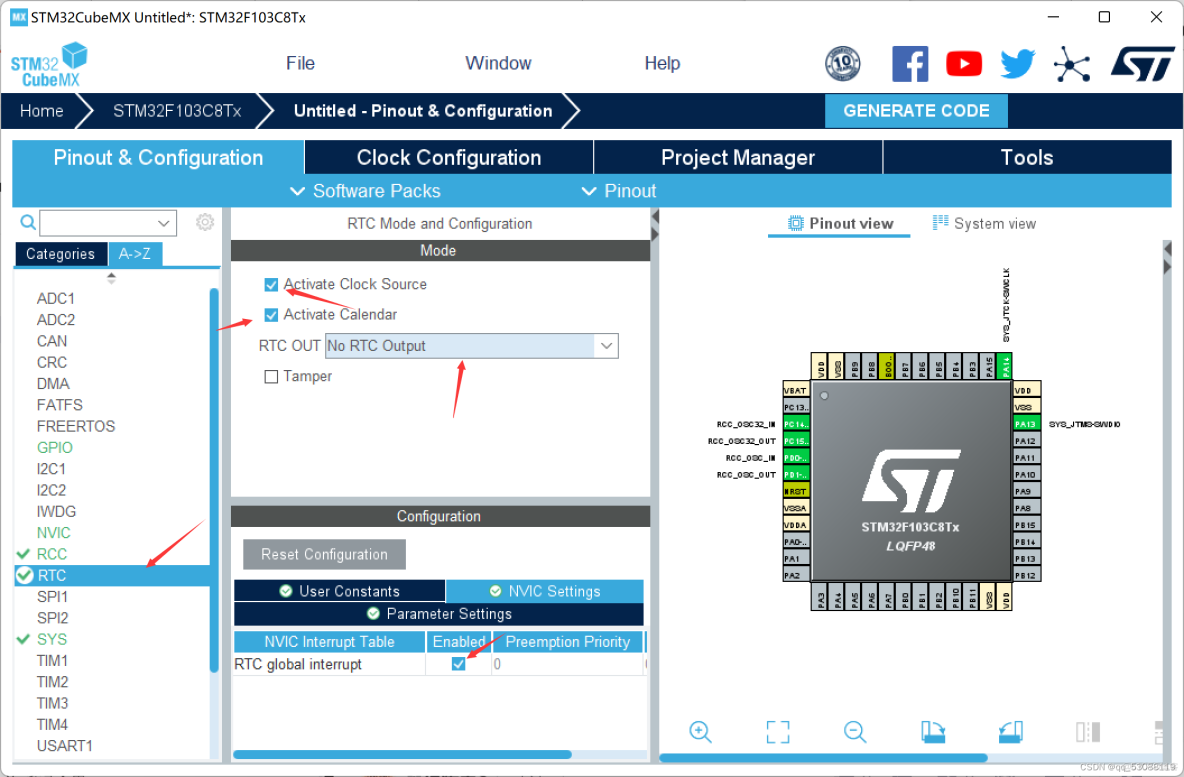Click the PB12 pin on the chip
This screenshot has width=1184, height=777.
pos(1027,575)
